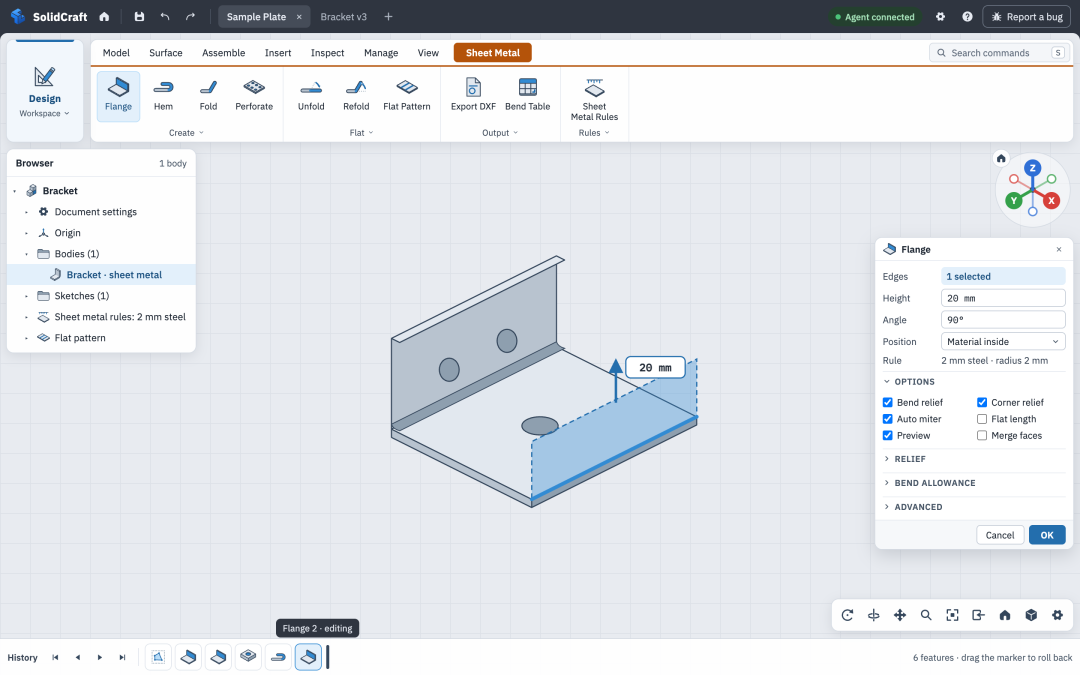Activate the Perforate tool
1080x675 pixels.
(254, 96)
